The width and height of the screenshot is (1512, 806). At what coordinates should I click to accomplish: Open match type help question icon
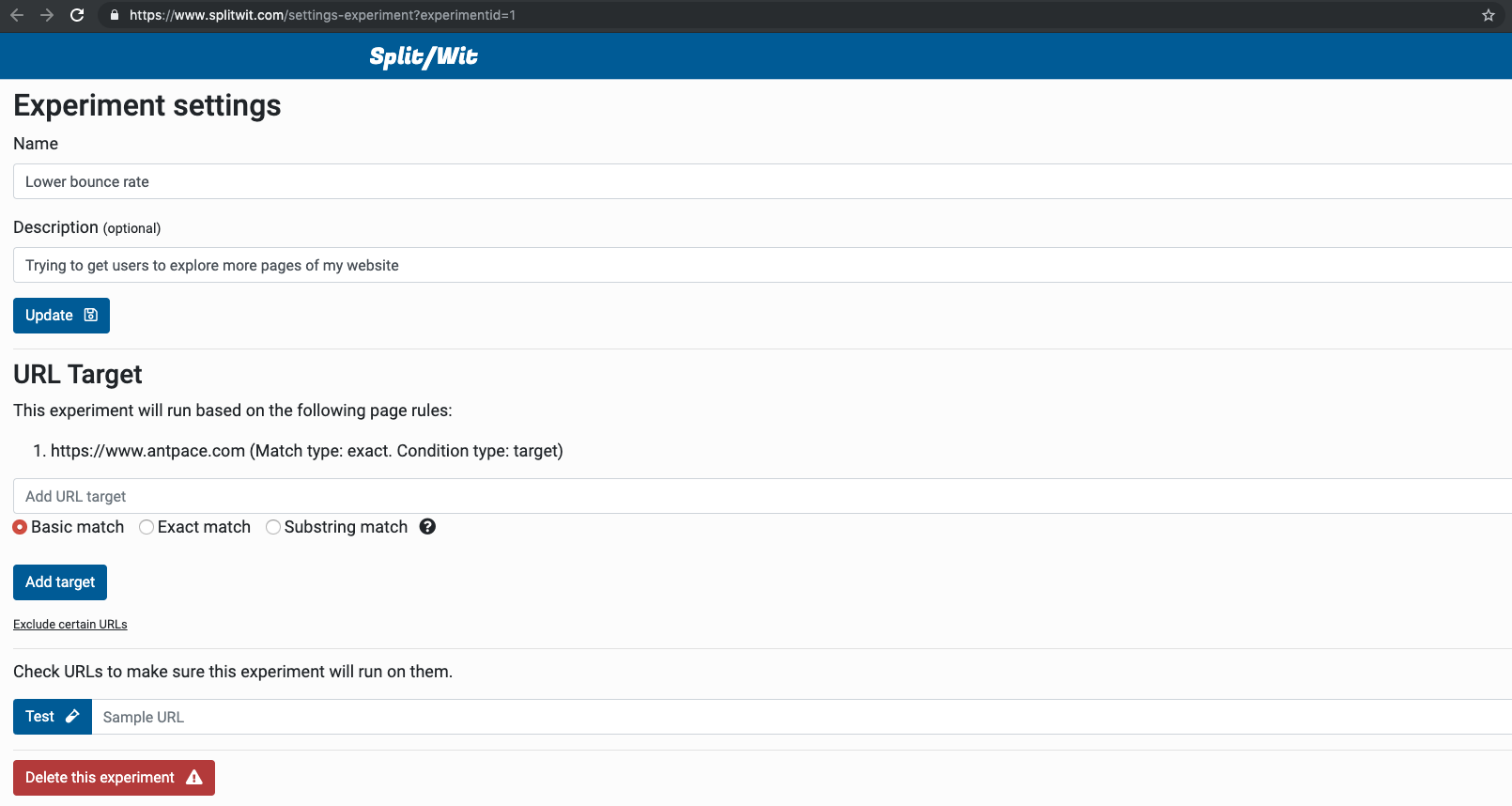click(x=427, y=527)
